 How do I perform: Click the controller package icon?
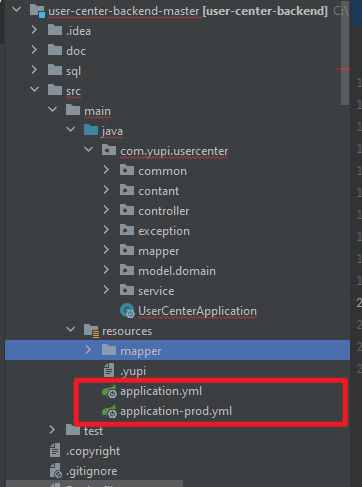click(127, 210)
